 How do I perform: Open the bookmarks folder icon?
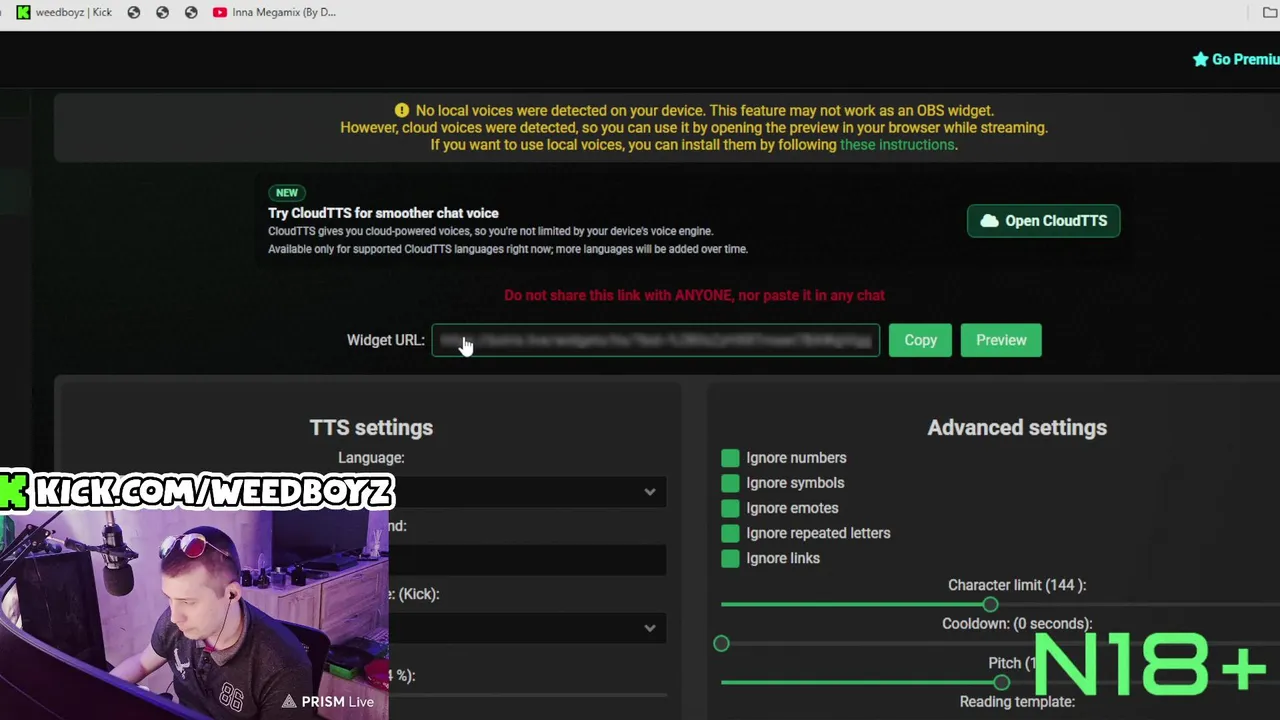1270,12
